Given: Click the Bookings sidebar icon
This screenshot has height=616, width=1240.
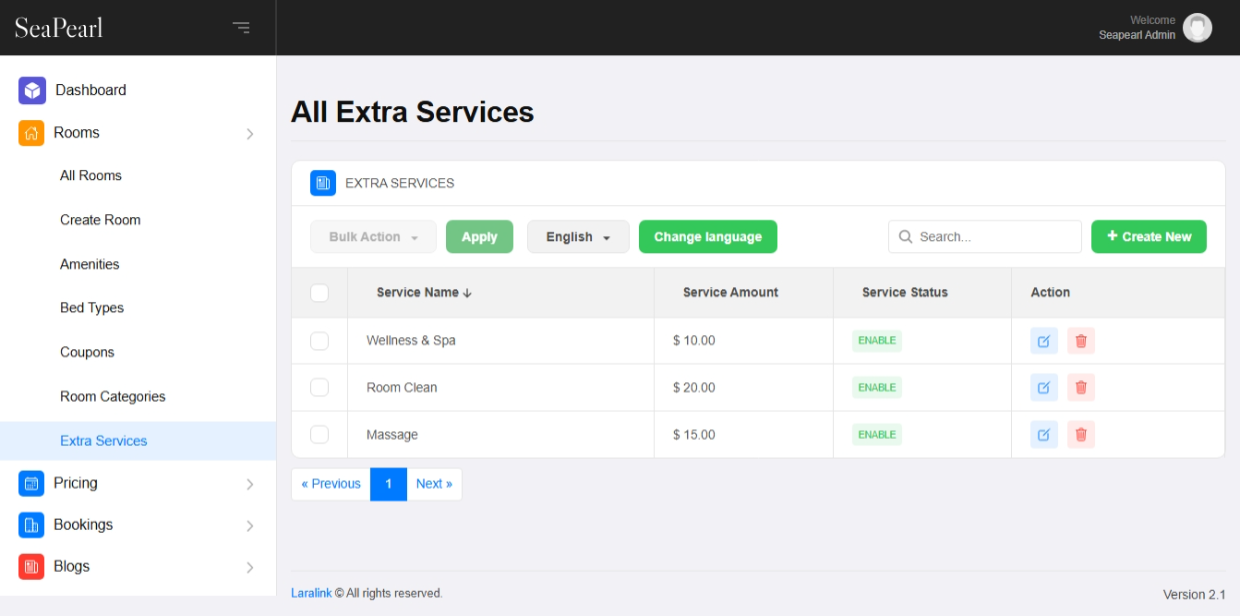Looking at the screenshot, I should [32, 525].
